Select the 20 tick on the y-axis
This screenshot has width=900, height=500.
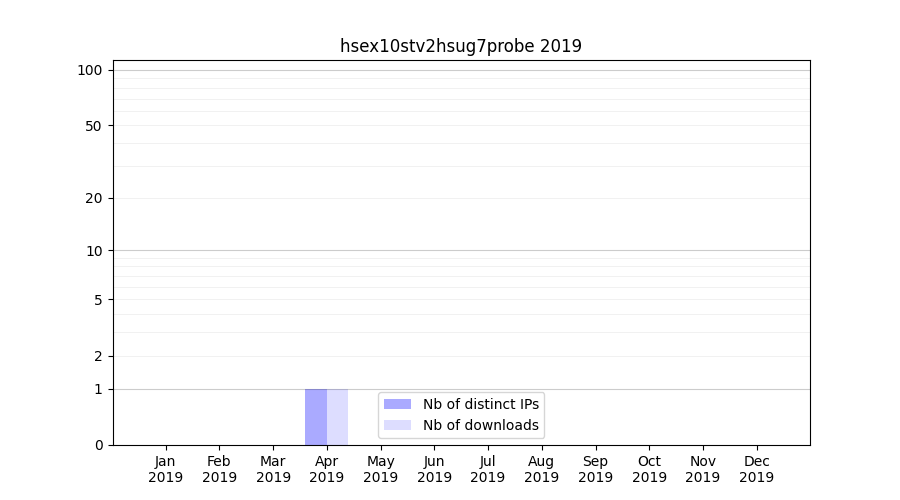[x=94, y=198]
